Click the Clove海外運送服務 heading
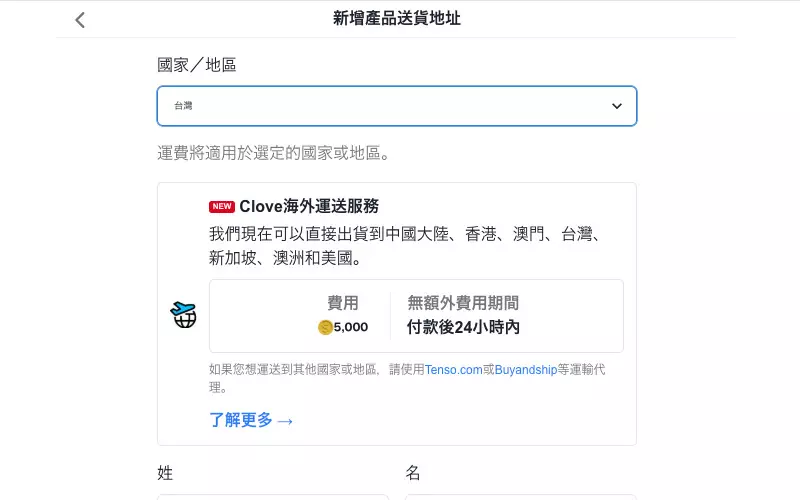Image resolution: width=800 pixels, height=500 pixels. click(x=309, y=206)
